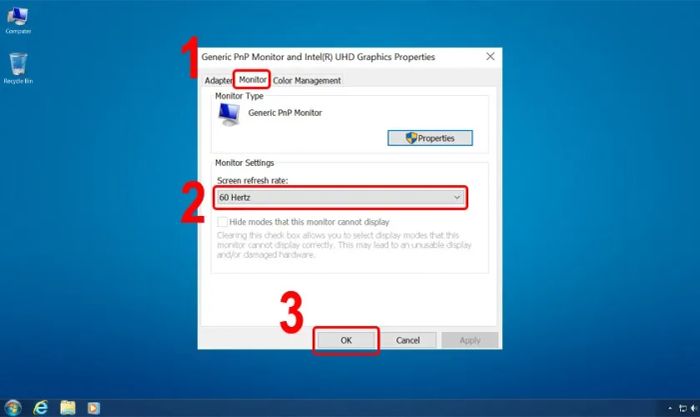Open the Windows Start orb
Screen dimensions: 700x417
click(12, 408)
